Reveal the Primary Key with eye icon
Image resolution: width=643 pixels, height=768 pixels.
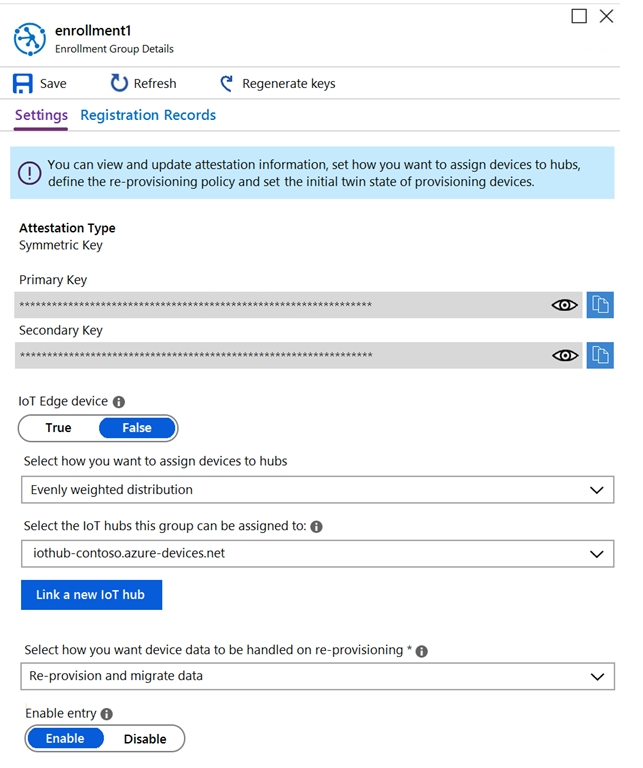564,305
